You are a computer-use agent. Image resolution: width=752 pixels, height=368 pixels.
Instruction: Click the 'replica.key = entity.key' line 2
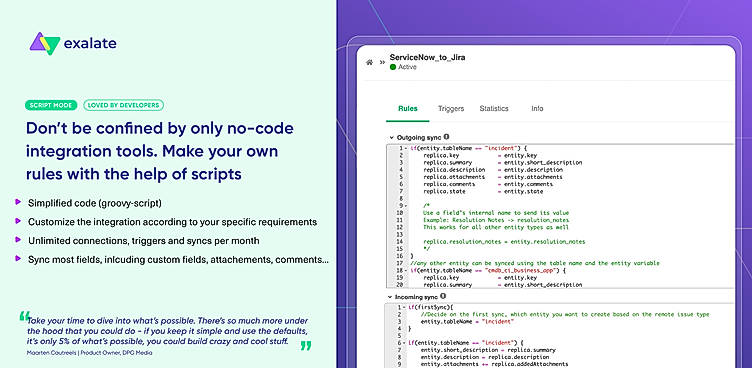point(480,155)
